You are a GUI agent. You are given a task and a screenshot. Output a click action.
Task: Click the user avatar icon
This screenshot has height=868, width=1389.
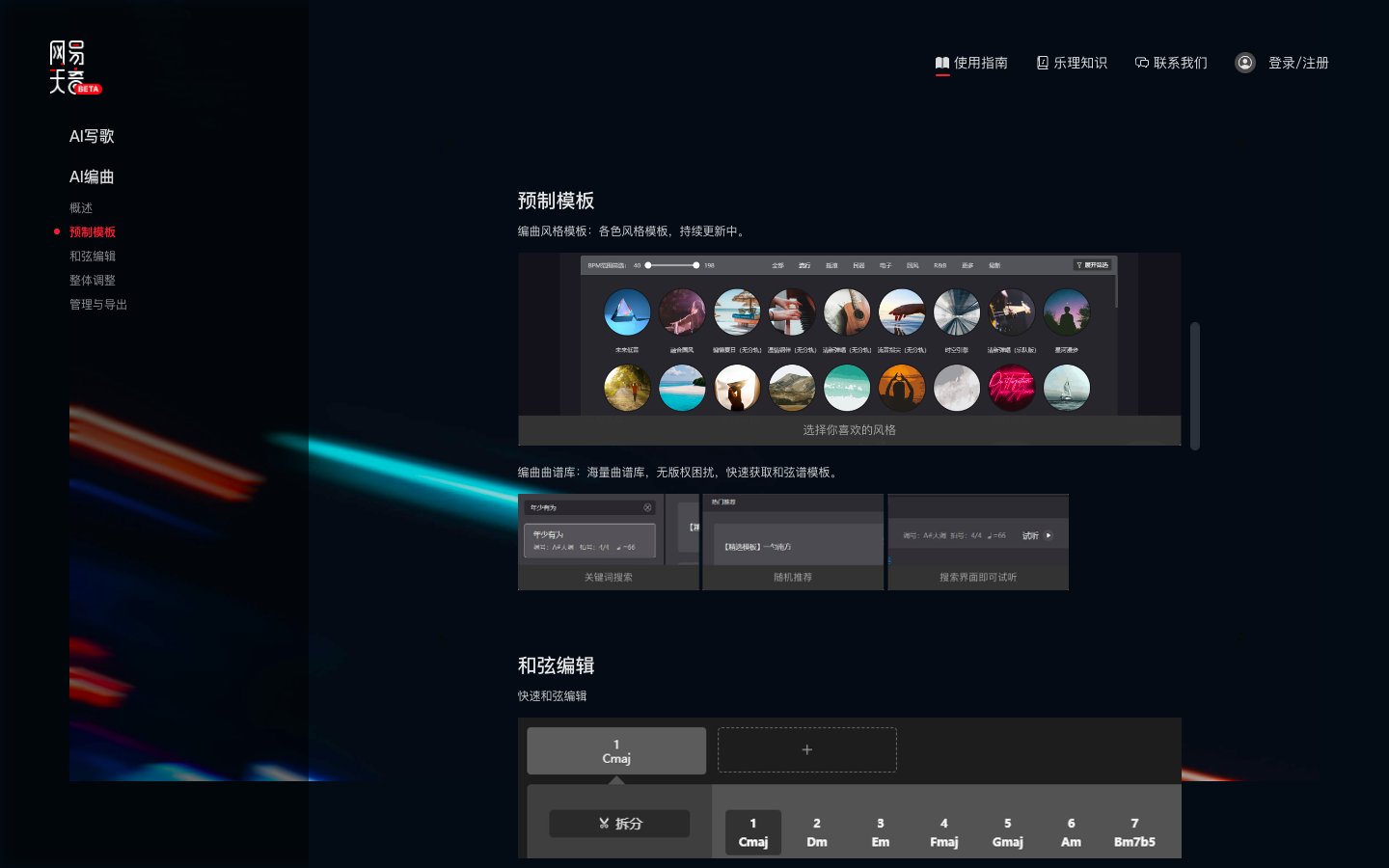click(x=1245, y=63)
